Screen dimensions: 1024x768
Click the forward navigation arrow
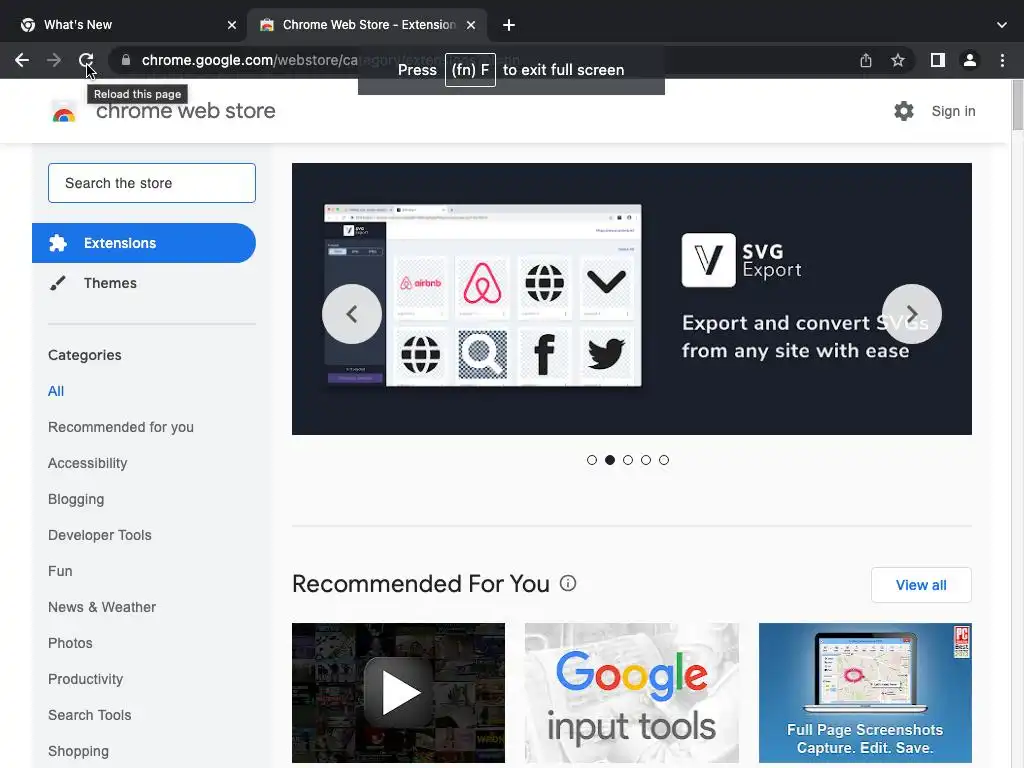(54, 60)
